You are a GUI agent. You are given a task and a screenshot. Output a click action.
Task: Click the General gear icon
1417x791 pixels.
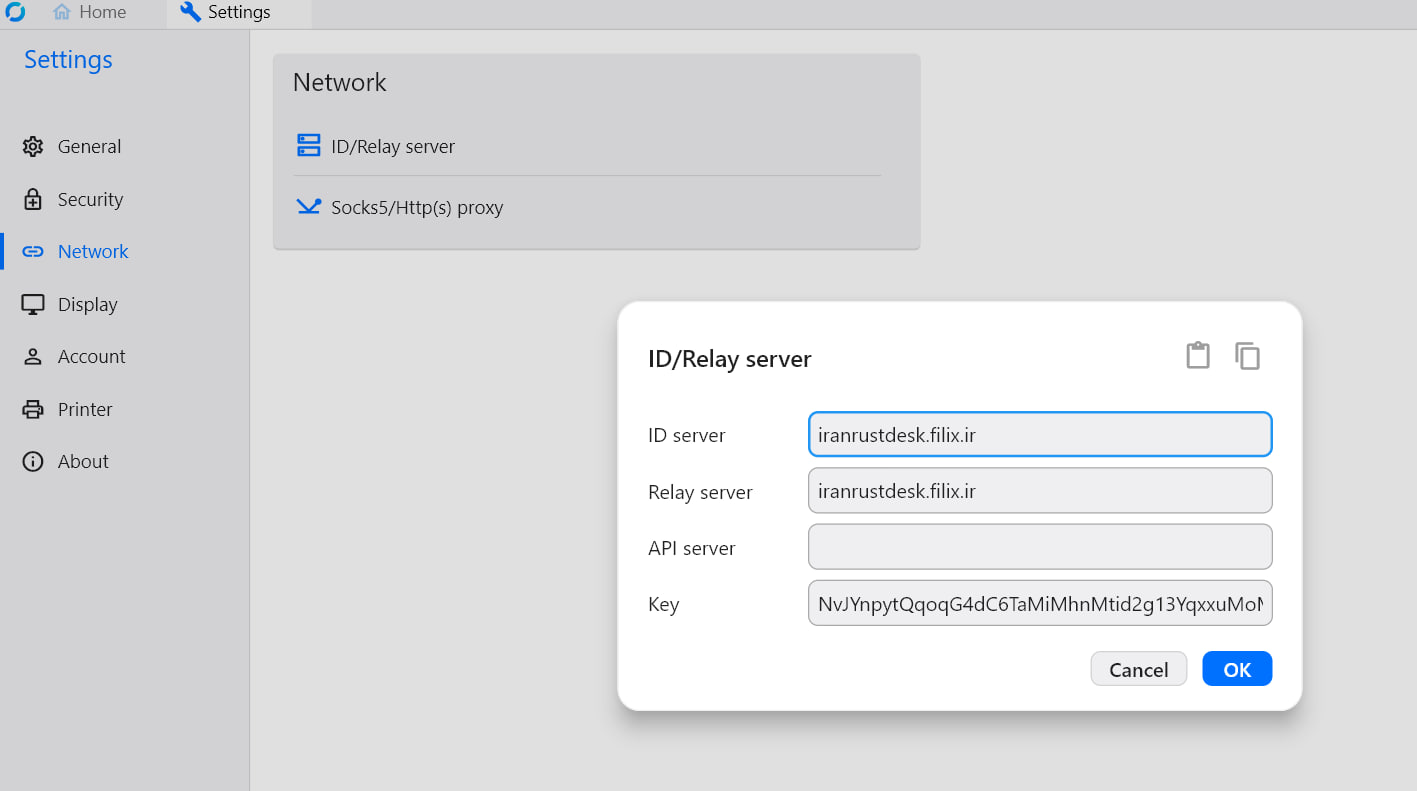click(x=33, y=147)
